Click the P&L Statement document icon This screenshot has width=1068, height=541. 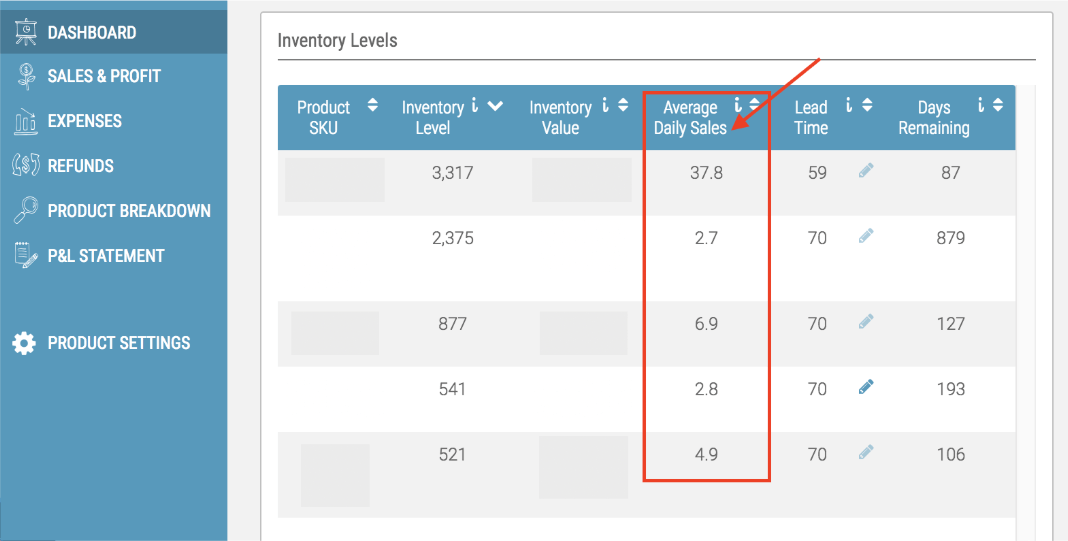(26, 256)
